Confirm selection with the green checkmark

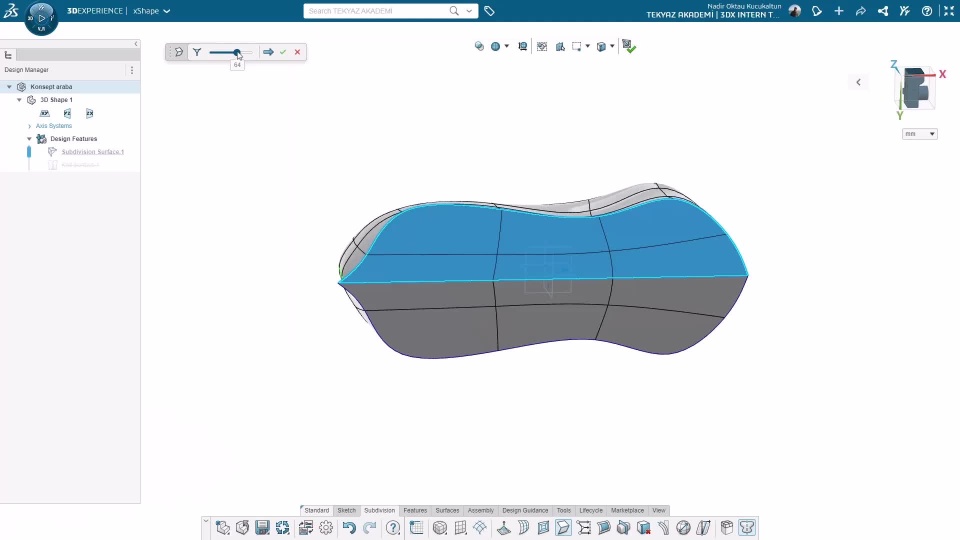(283, 52)
